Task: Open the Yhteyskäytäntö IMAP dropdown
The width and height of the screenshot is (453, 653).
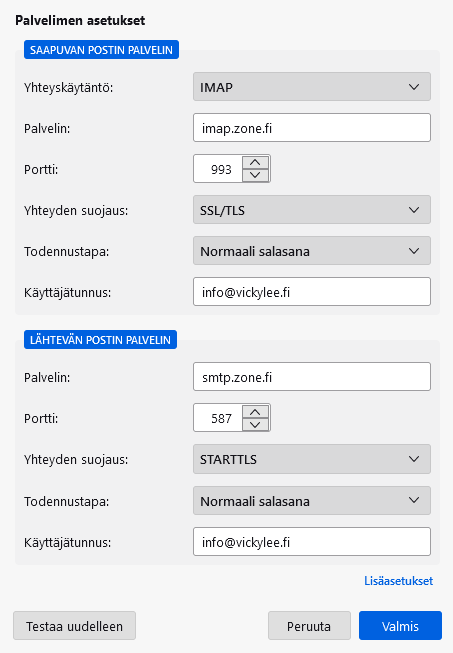Action: [x=311, y=87]
